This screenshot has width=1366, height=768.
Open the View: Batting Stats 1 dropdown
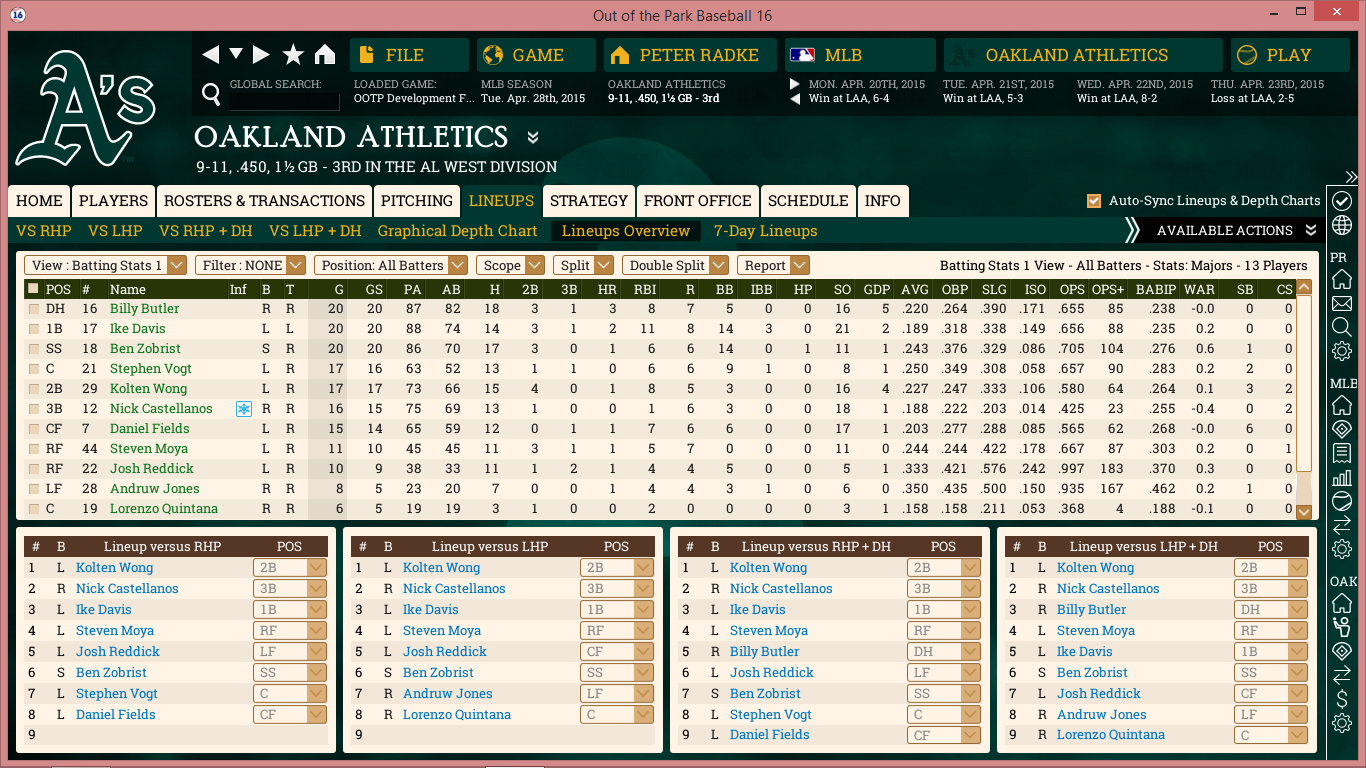[106, 266]
